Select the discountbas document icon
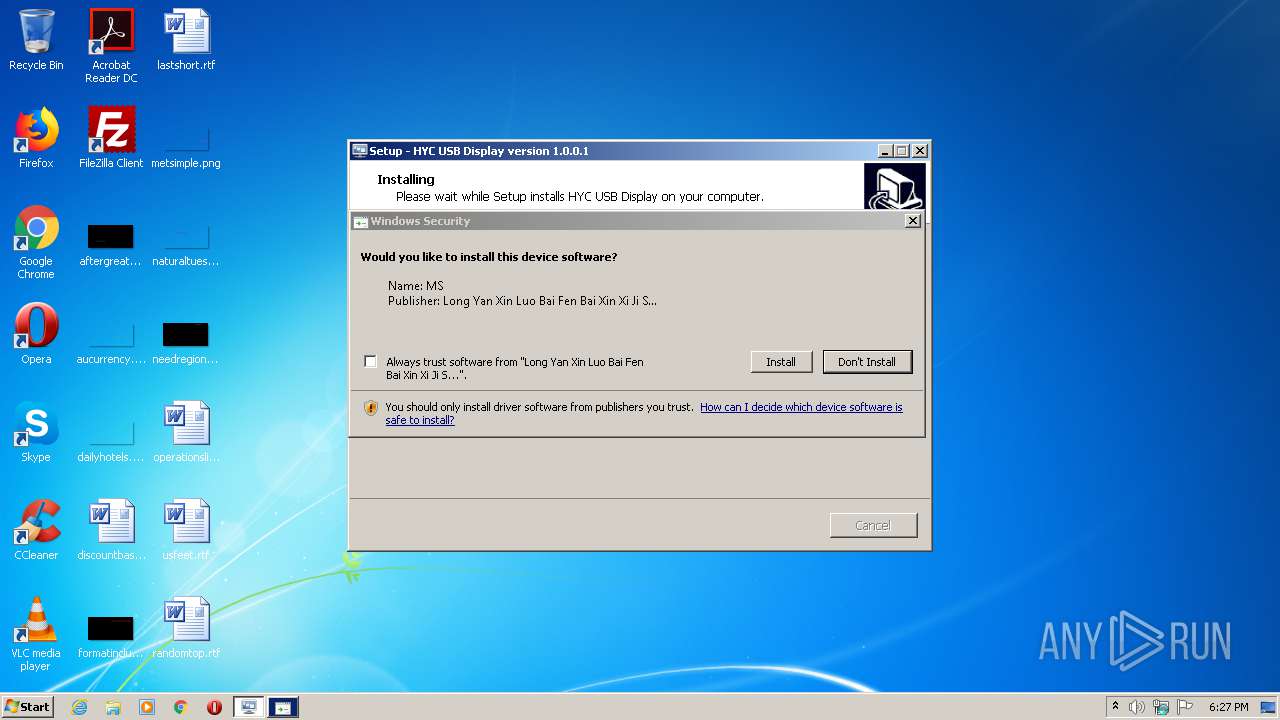1280x720 pixels. (x=111, y=530)
